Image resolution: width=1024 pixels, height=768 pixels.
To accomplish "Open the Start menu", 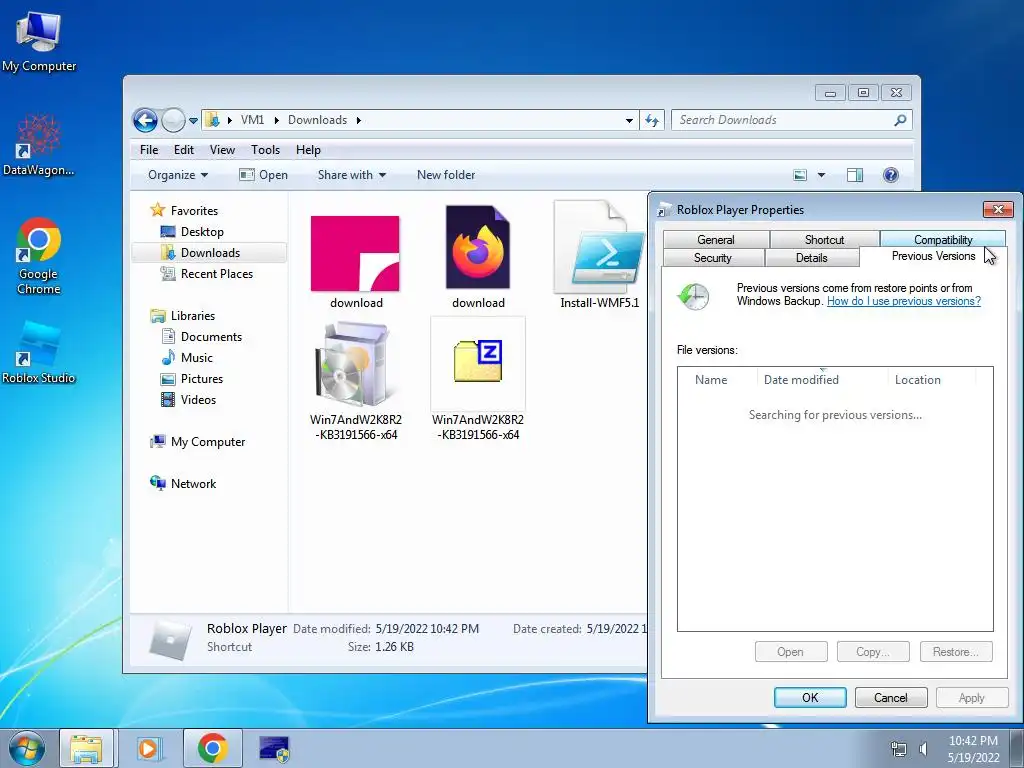I will tap(26, 748).
